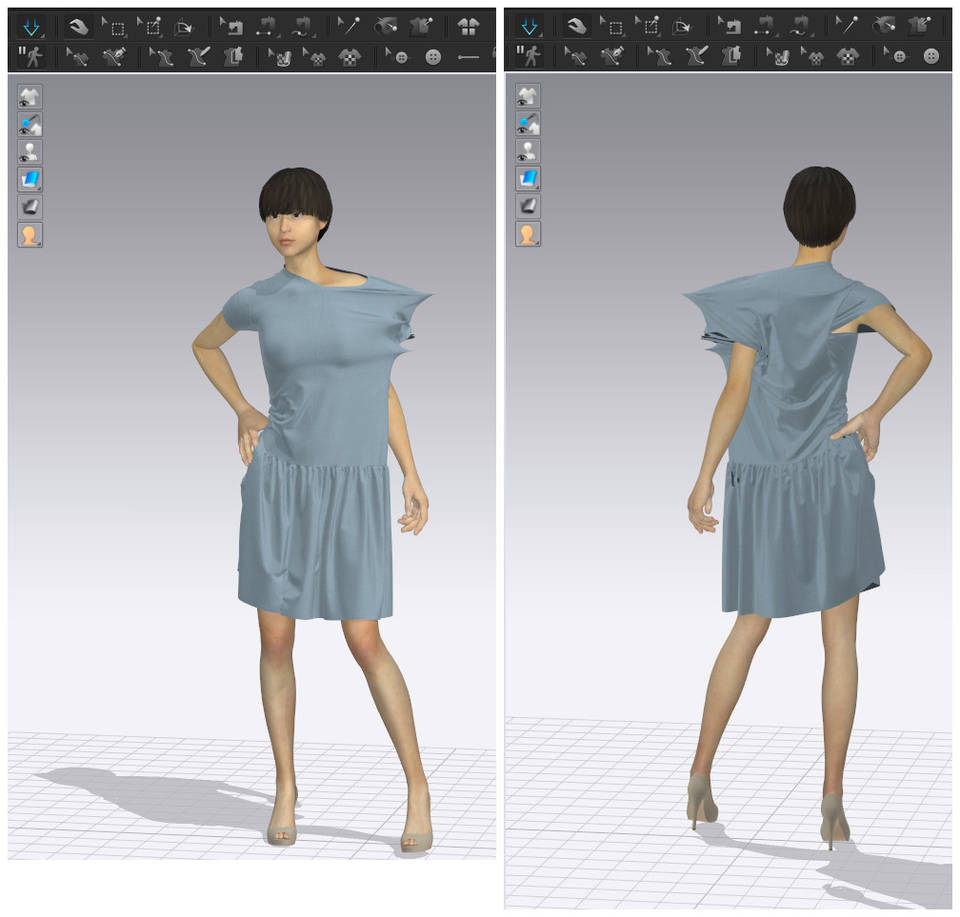Activate the Simulate tool
The height and width of the screenshot is (917, 960).
tap(30, 25)
